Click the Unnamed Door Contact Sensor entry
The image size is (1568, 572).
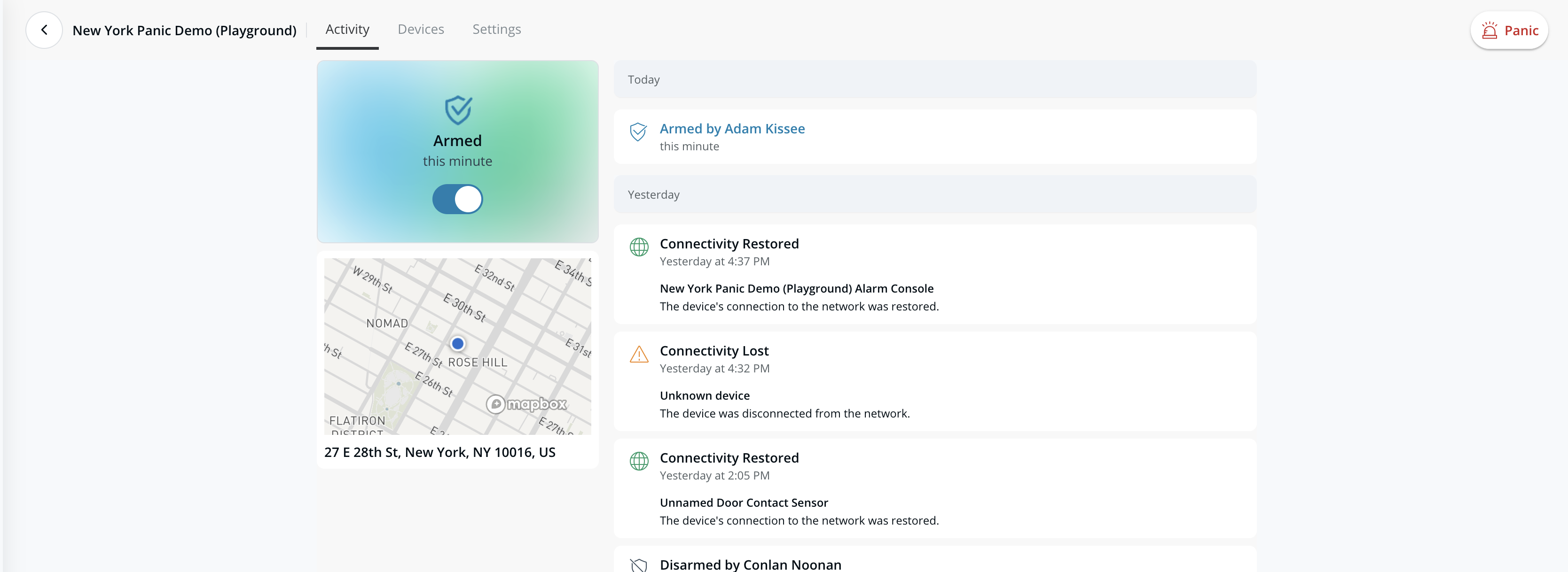pos(743,502)
